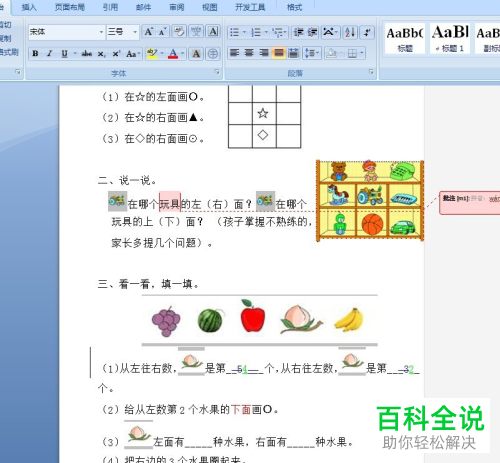This screenshot has height=463, width=500.
Task: Switch to the 插入 tab
Action: pos(29,7)
